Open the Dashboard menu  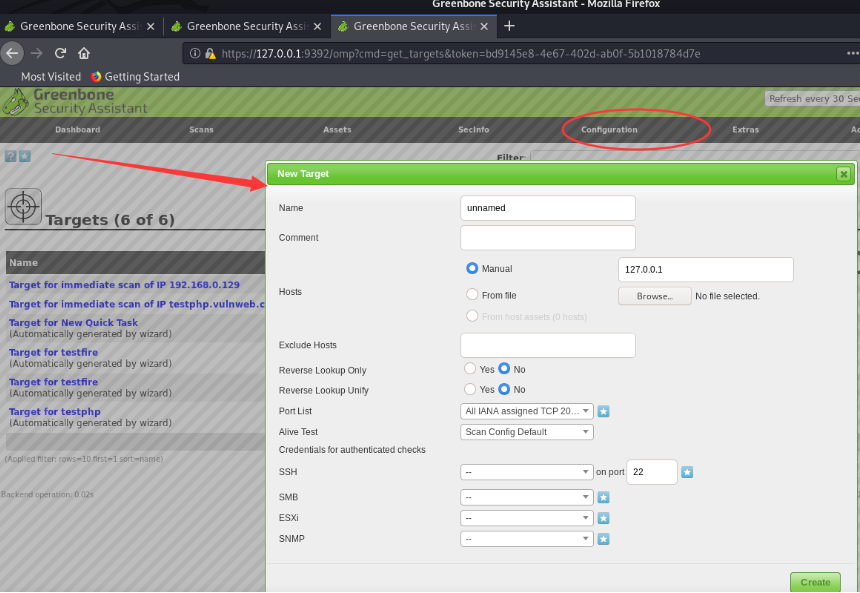point(78,130)
